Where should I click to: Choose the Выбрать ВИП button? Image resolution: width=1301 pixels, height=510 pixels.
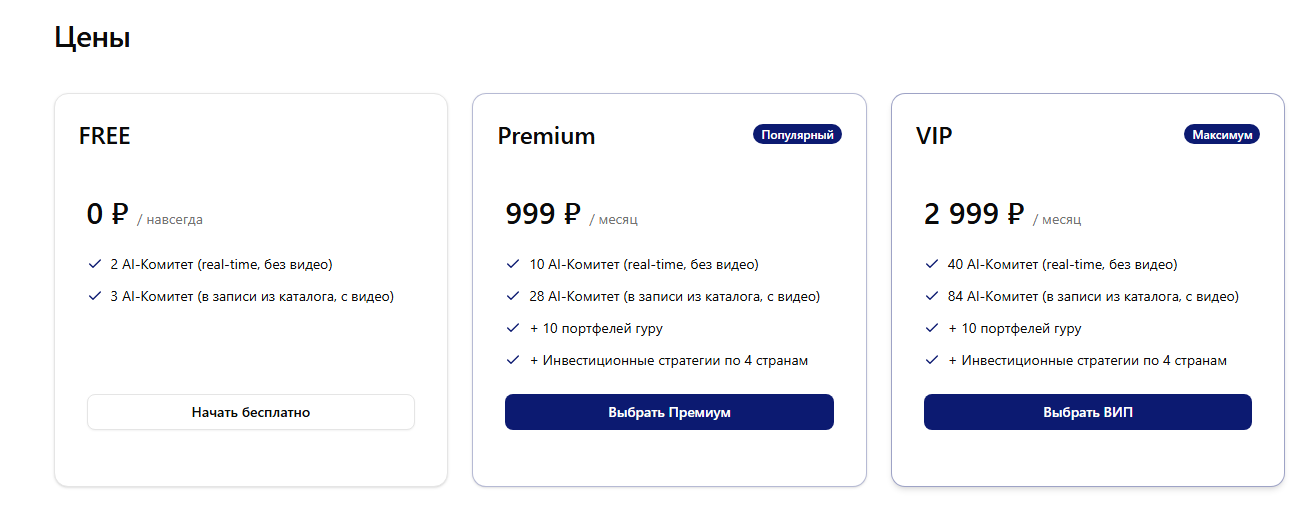1087,412
